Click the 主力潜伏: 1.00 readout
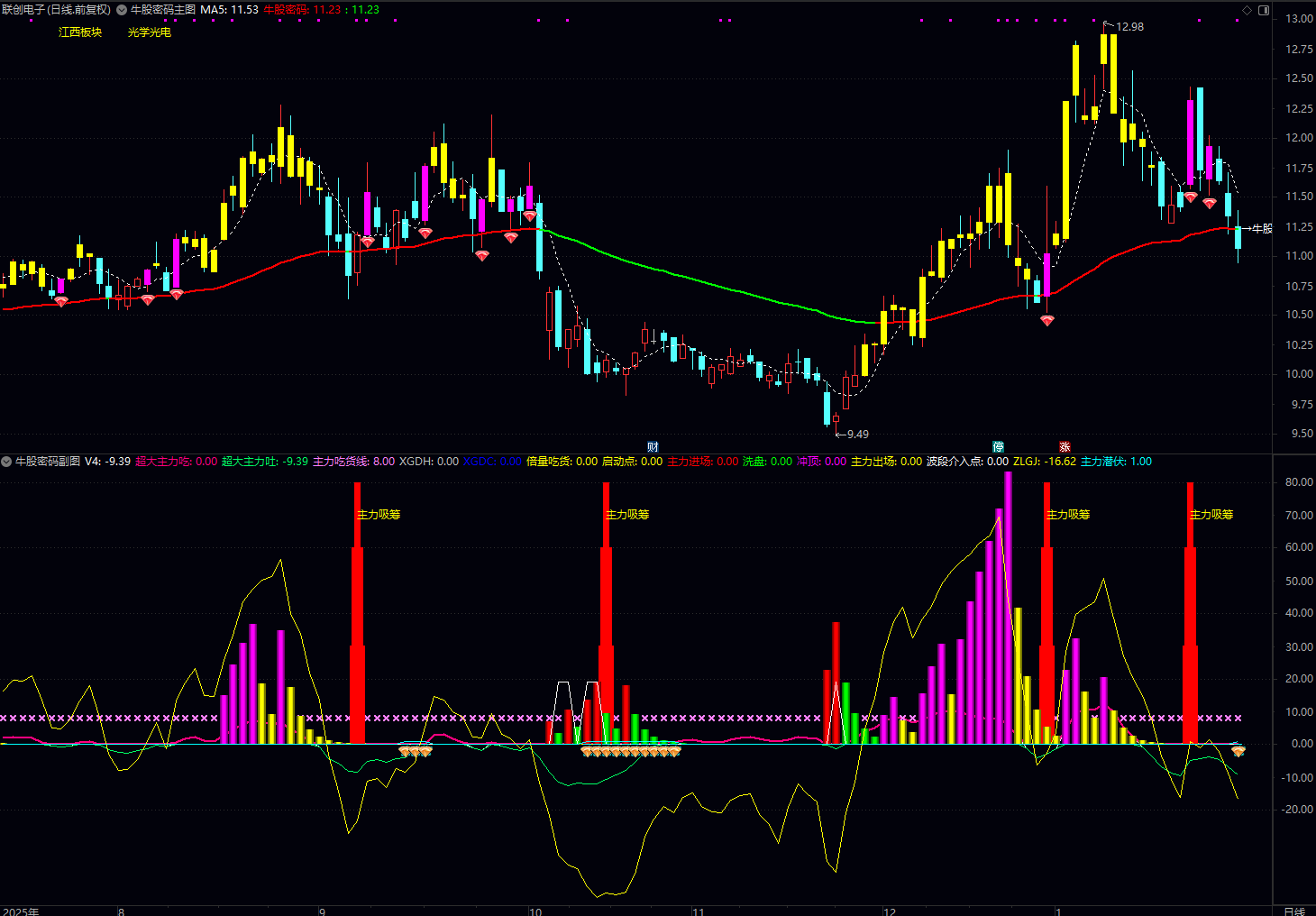Screen dimensions: 1316x916 [x=1116, y=462]
